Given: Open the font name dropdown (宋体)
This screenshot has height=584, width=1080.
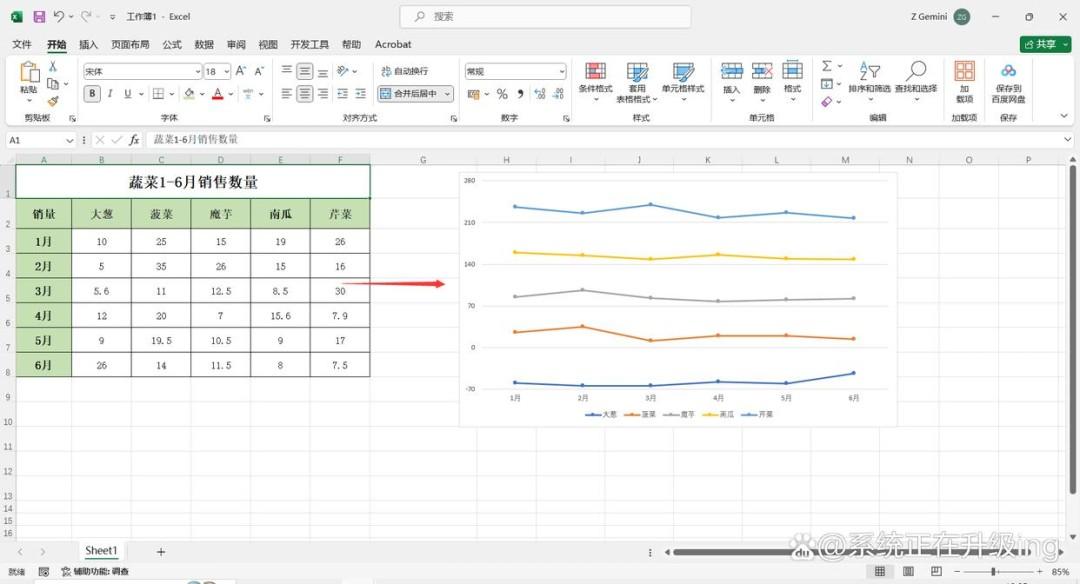Looking at the screenshot, I should click(143, 72).
